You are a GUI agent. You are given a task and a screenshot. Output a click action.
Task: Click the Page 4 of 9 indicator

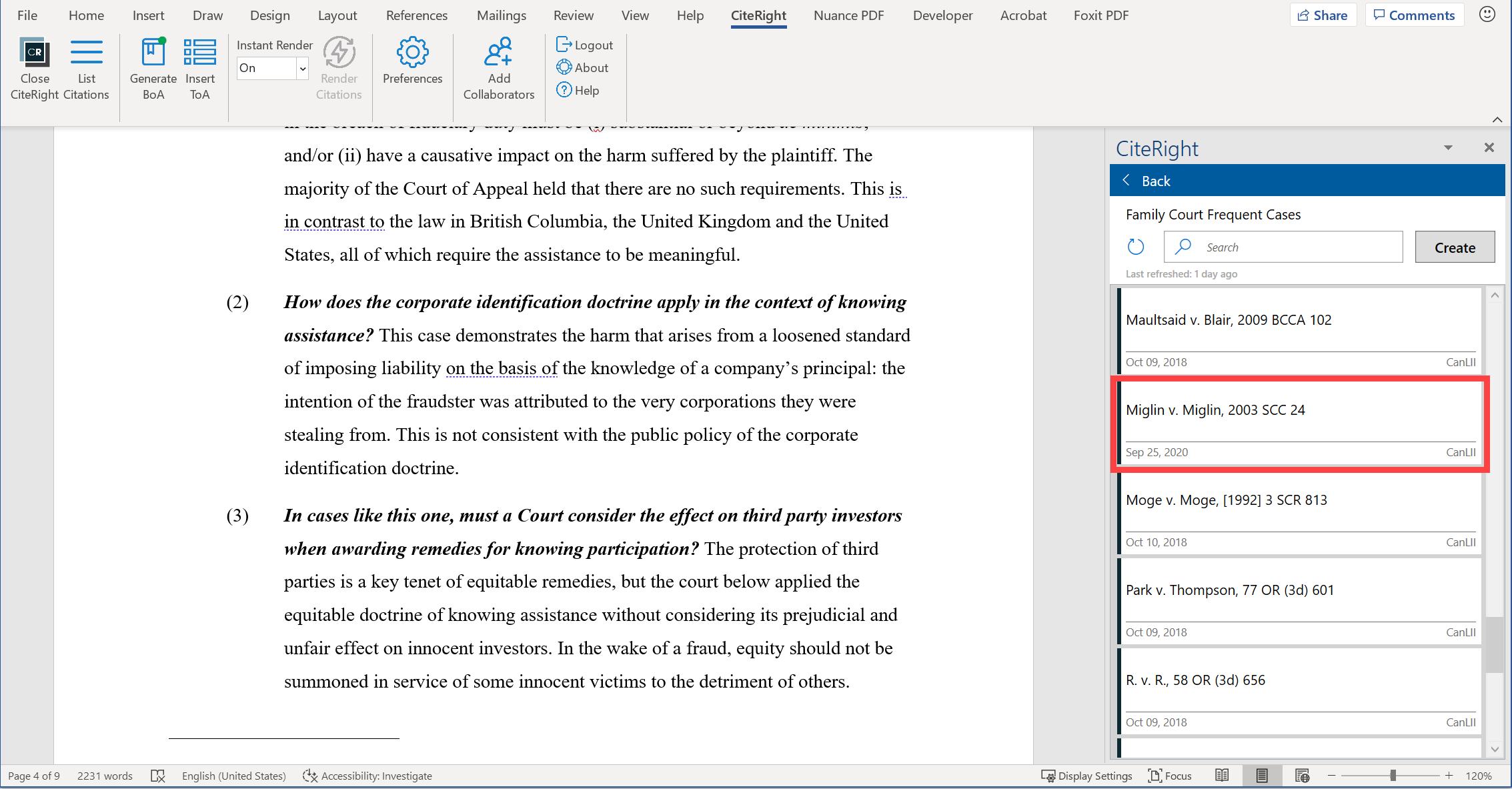click(34, 776)
